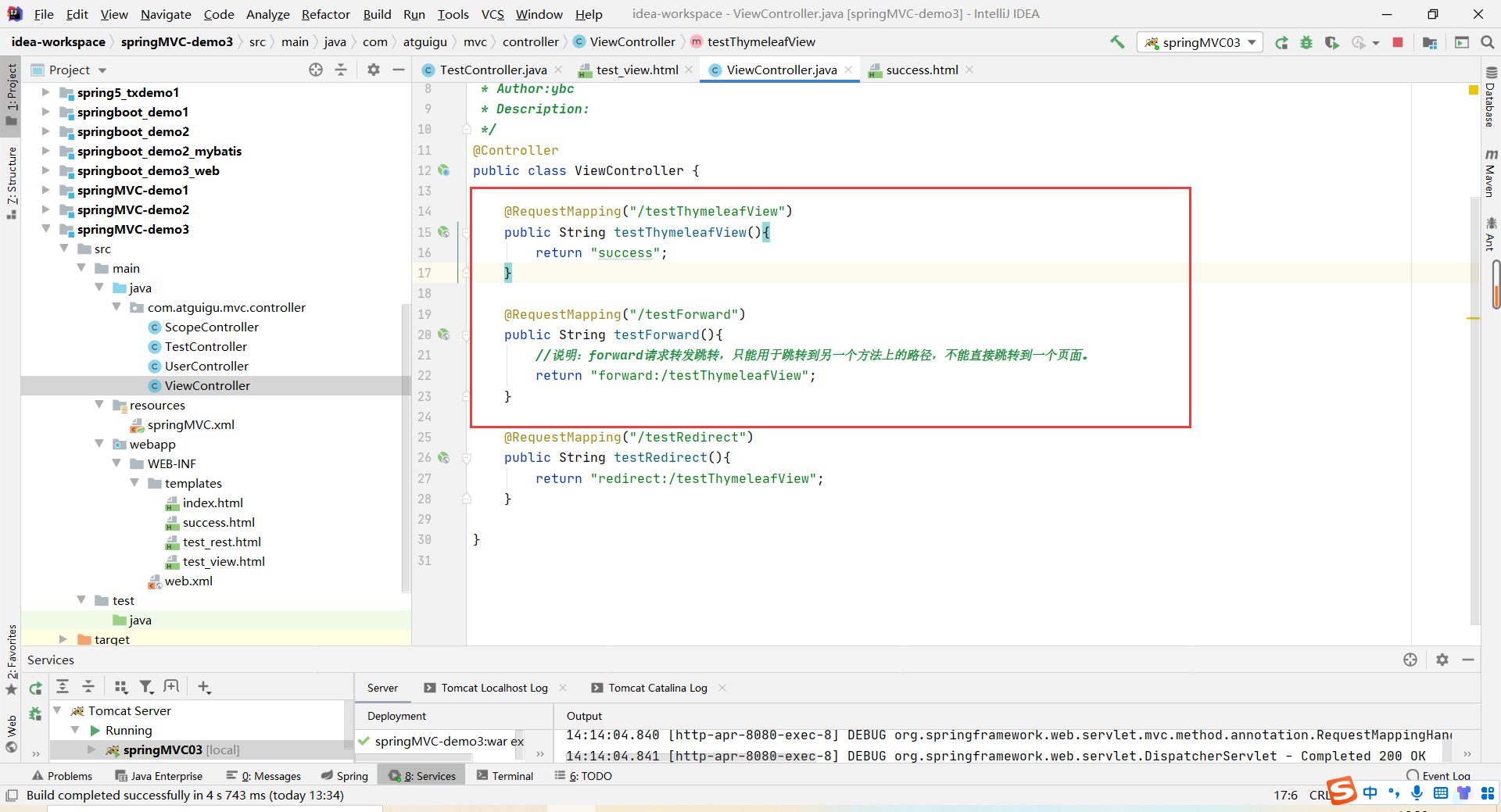Expand springMVC03 [local] service node
1501x812 pixels.
tap(91, 749)
